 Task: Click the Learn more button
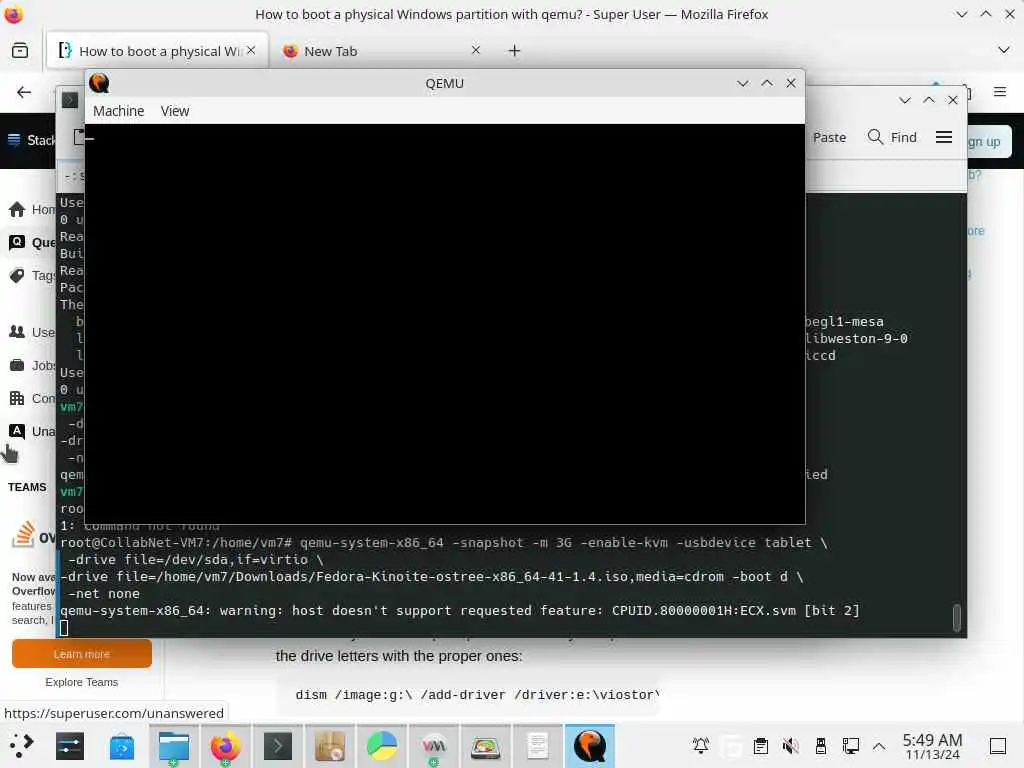(82, 654)
